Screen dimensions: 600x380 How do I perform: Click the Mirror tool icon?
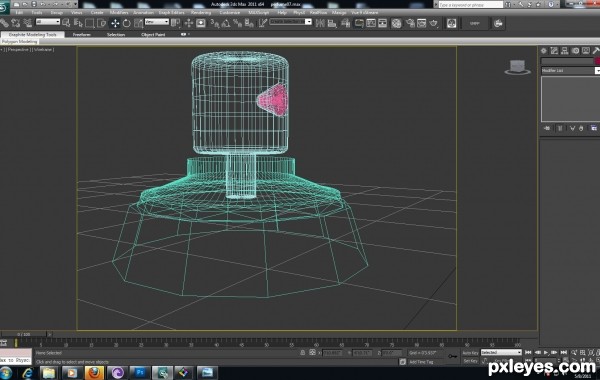pos(320,23)
